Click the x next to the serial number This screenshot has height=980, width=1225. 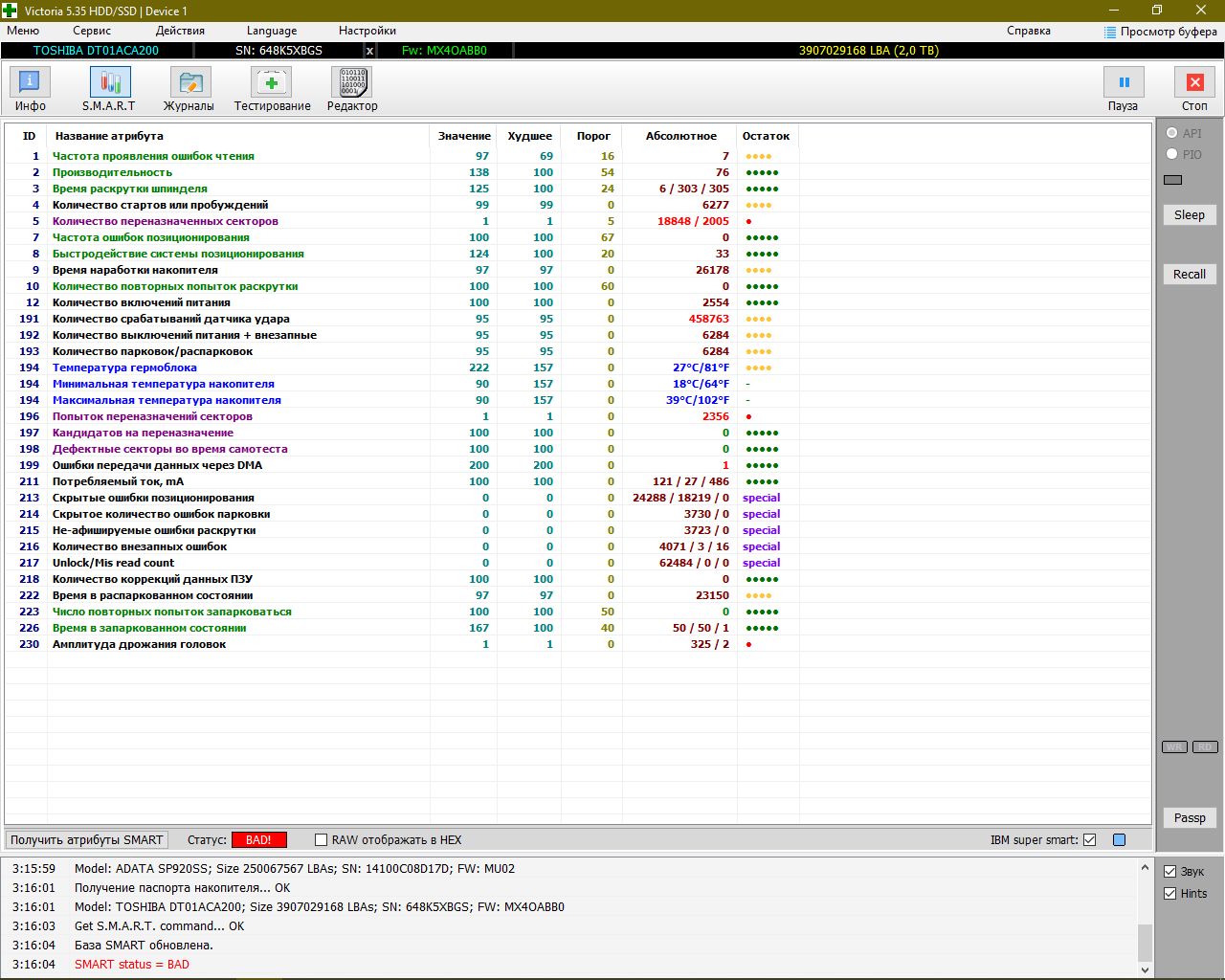click(369, 51)
